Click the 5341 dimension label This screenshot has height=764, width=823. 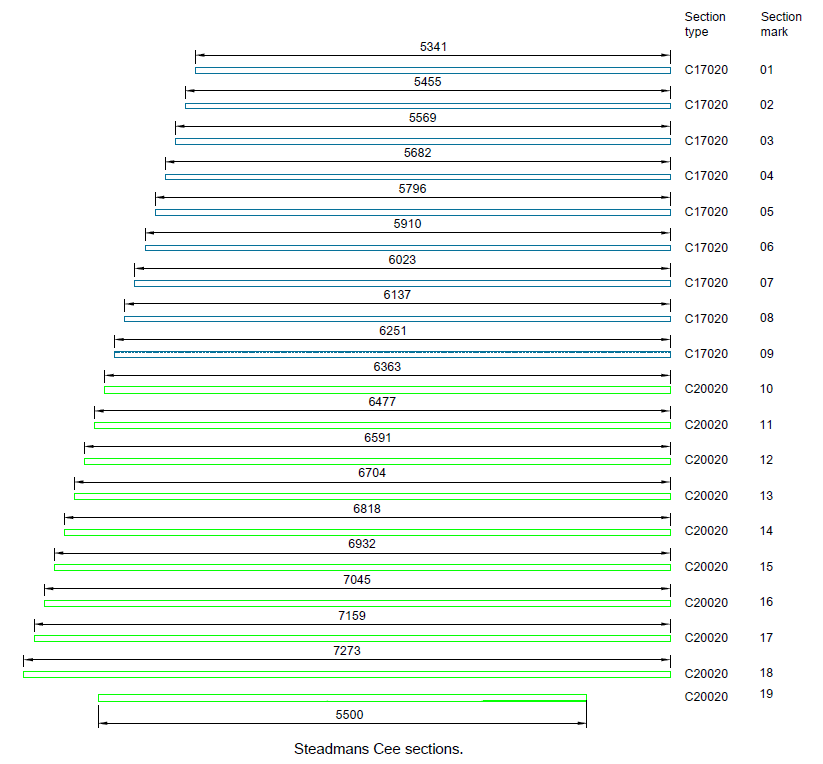coord(433,47)
